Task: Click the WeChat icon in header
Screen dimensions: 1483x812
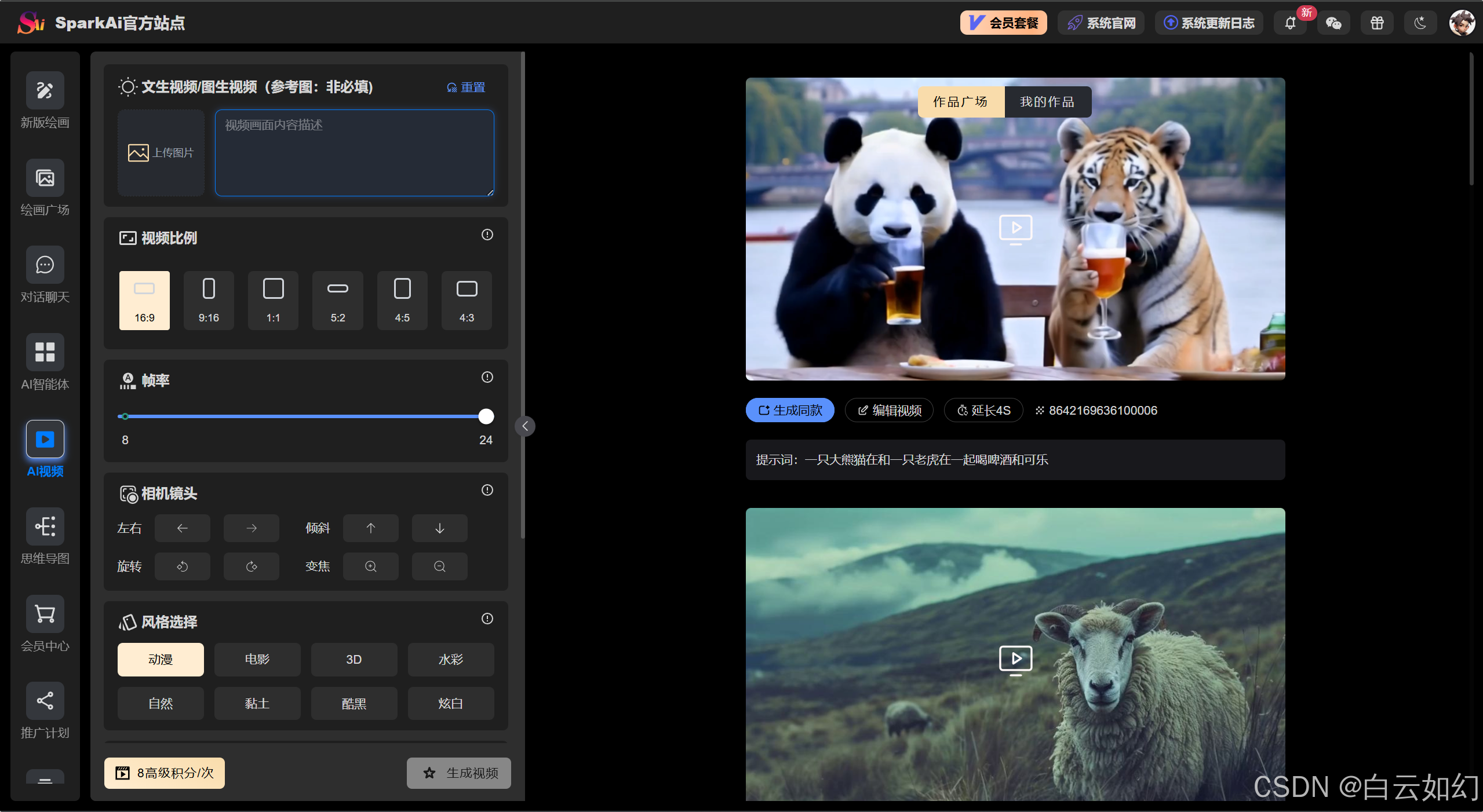Action: point(1333,23)
